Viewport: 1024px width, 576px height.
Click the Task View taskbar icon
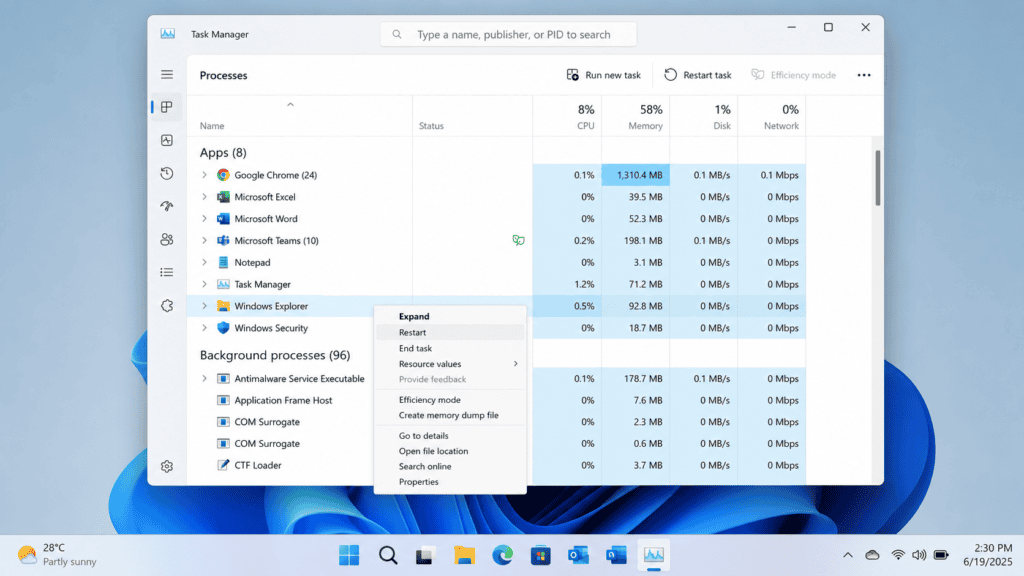pos(426,555)
